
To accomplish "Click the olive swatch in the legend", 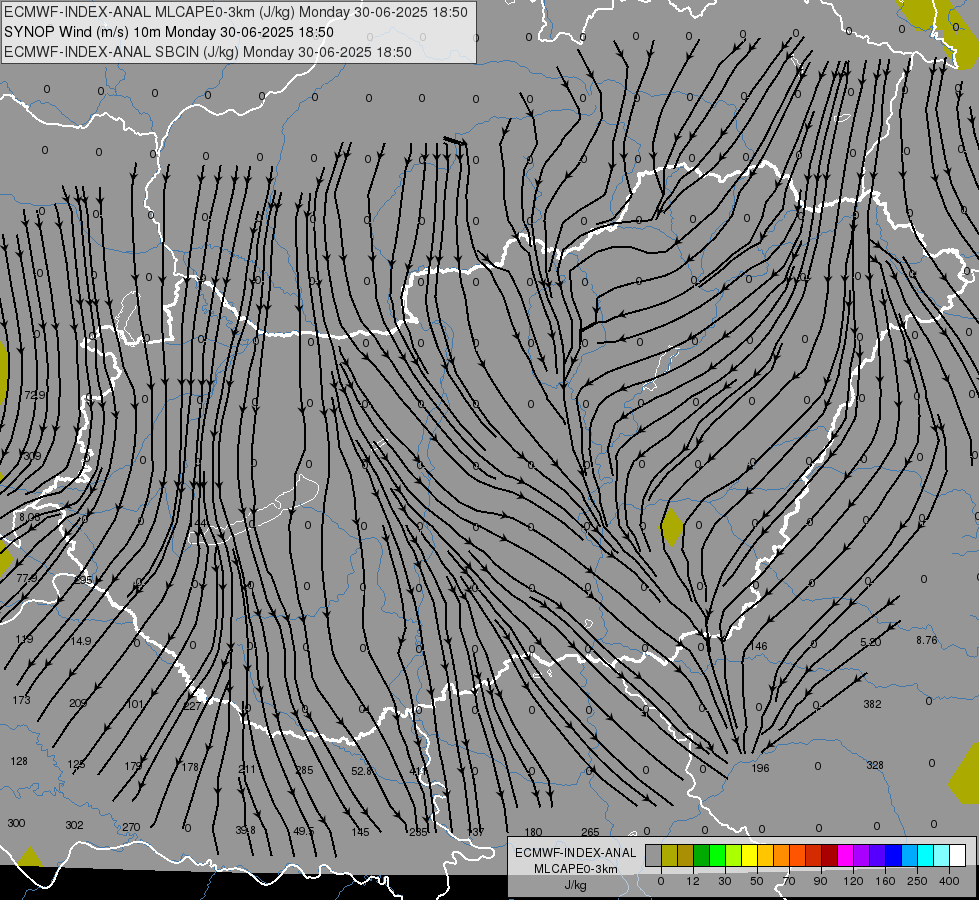I will [669, 855].
